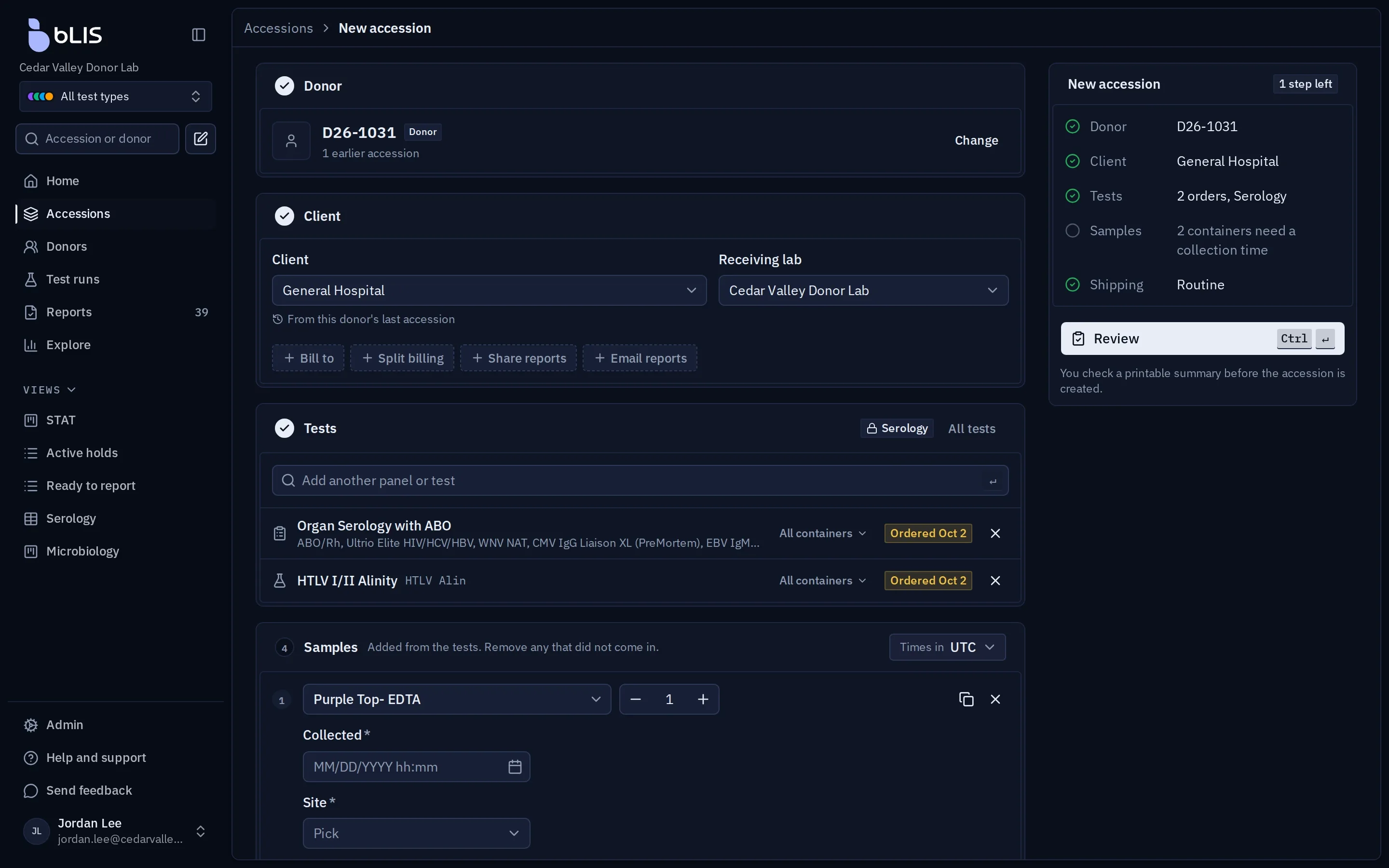The height and width of the screenshot is (868, 1389).
Task: Remove HTLV I/II Alinity order
Action: 995,581
